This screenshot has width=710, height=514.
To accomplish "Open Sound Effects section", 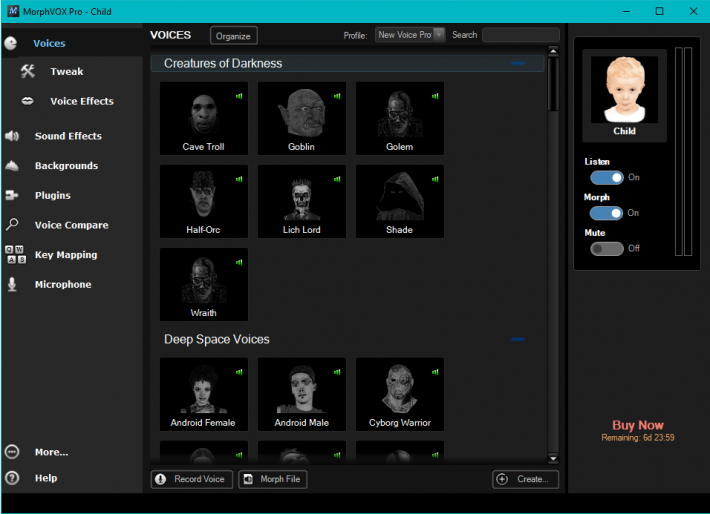I will (x=68, y=136).
